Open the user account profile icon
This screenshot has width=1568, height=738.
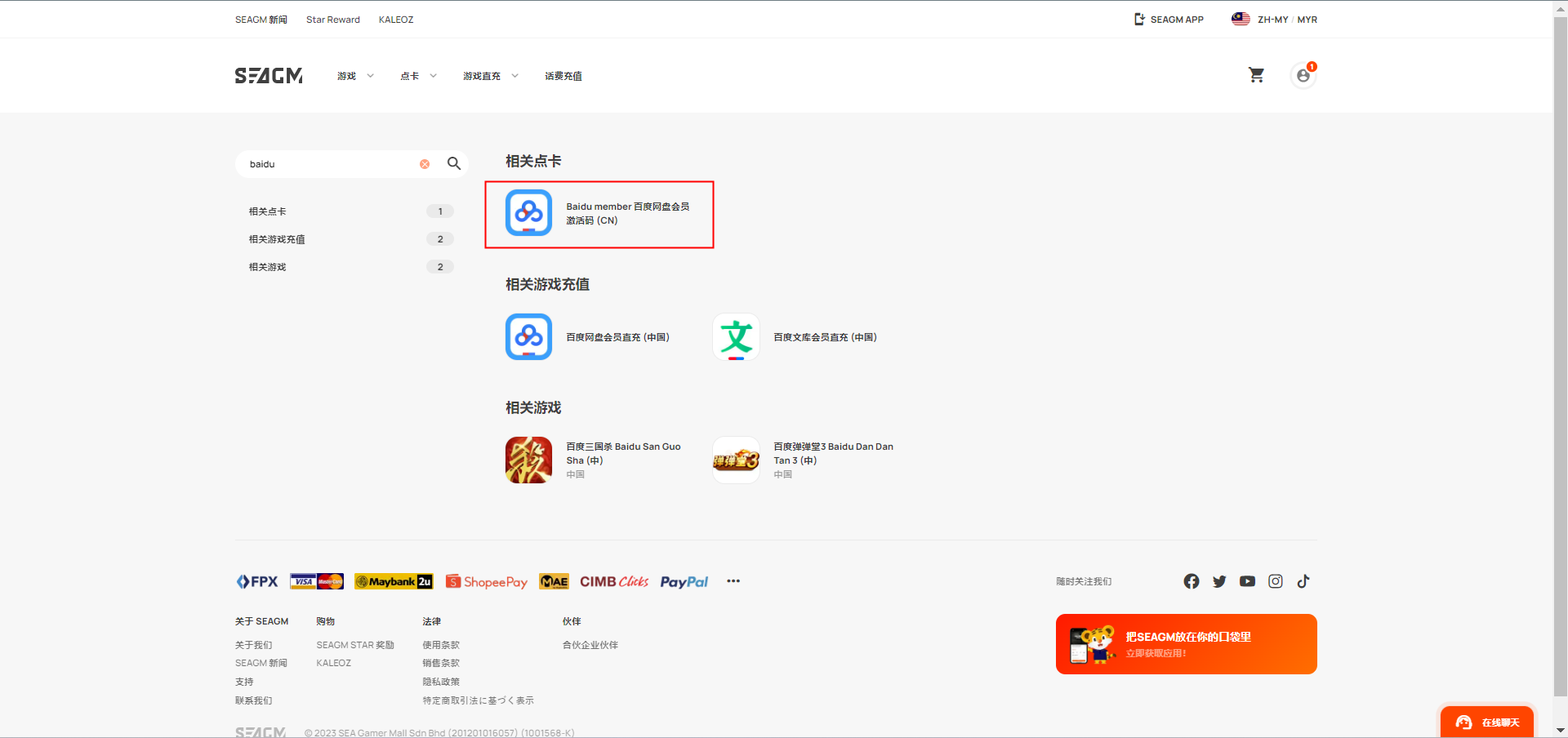(1303, 75)
